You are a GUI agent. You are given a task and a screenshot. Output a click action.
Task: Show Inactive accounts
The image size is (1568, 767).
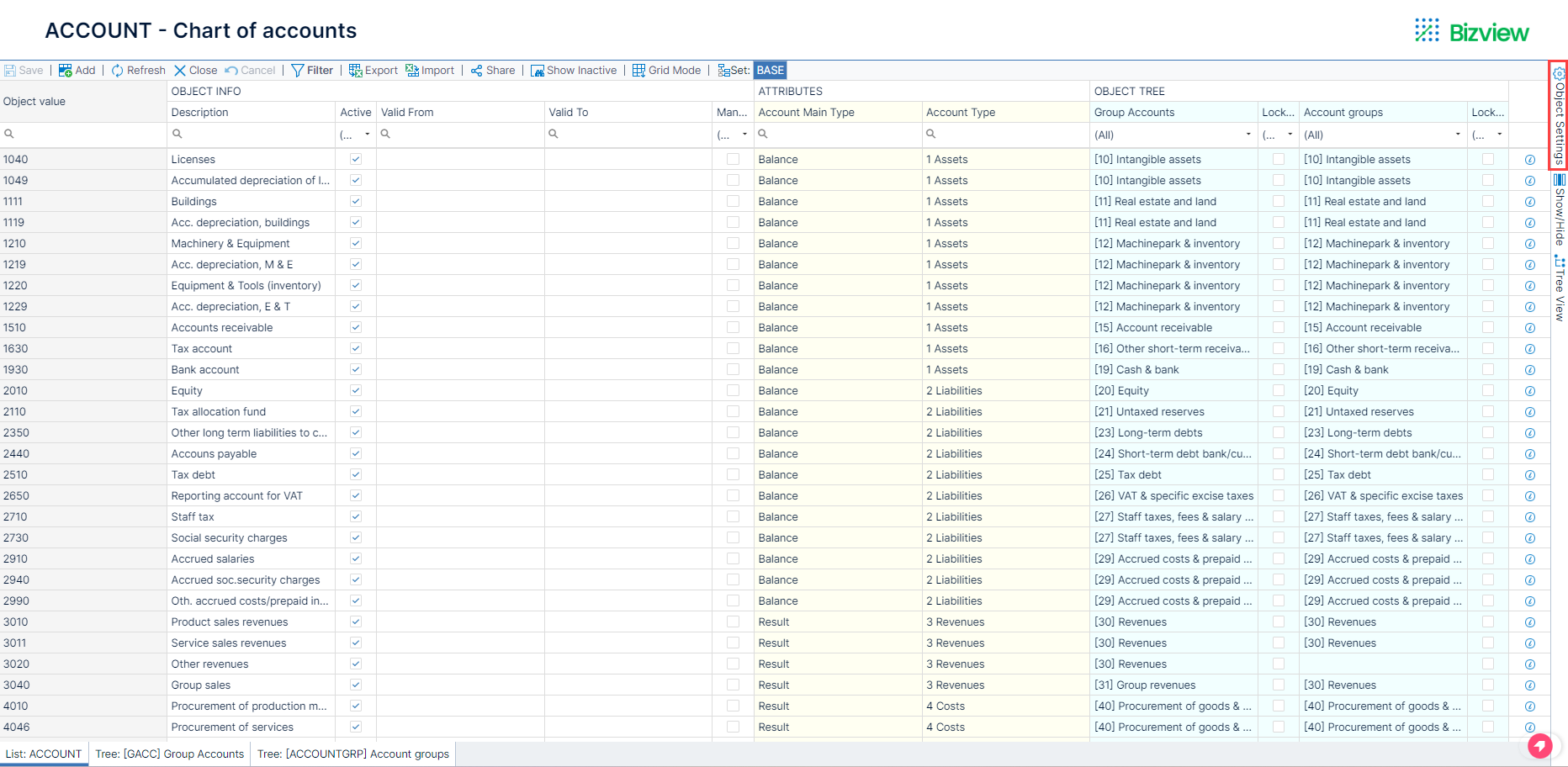(x=574, y=71)
